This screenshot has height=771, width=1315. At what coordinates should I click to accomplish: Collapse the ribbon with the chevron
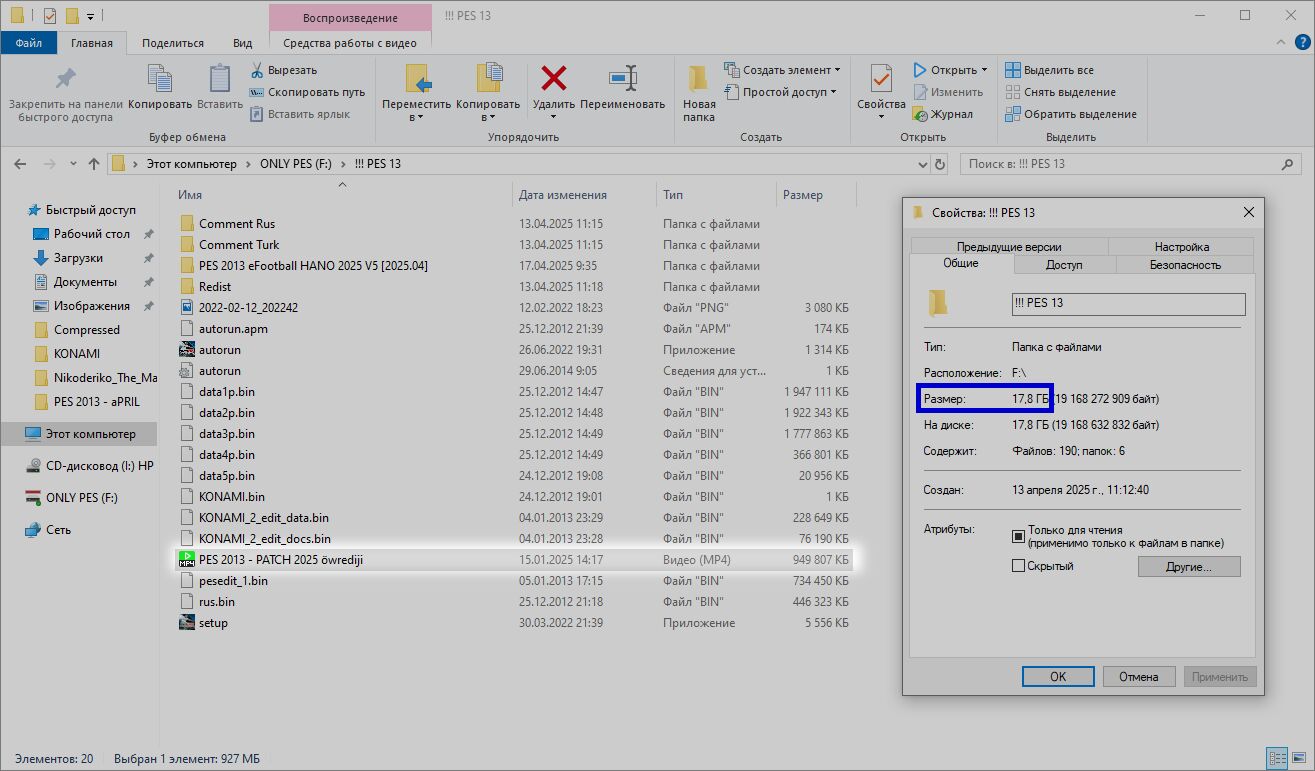tap(1280, 43)
